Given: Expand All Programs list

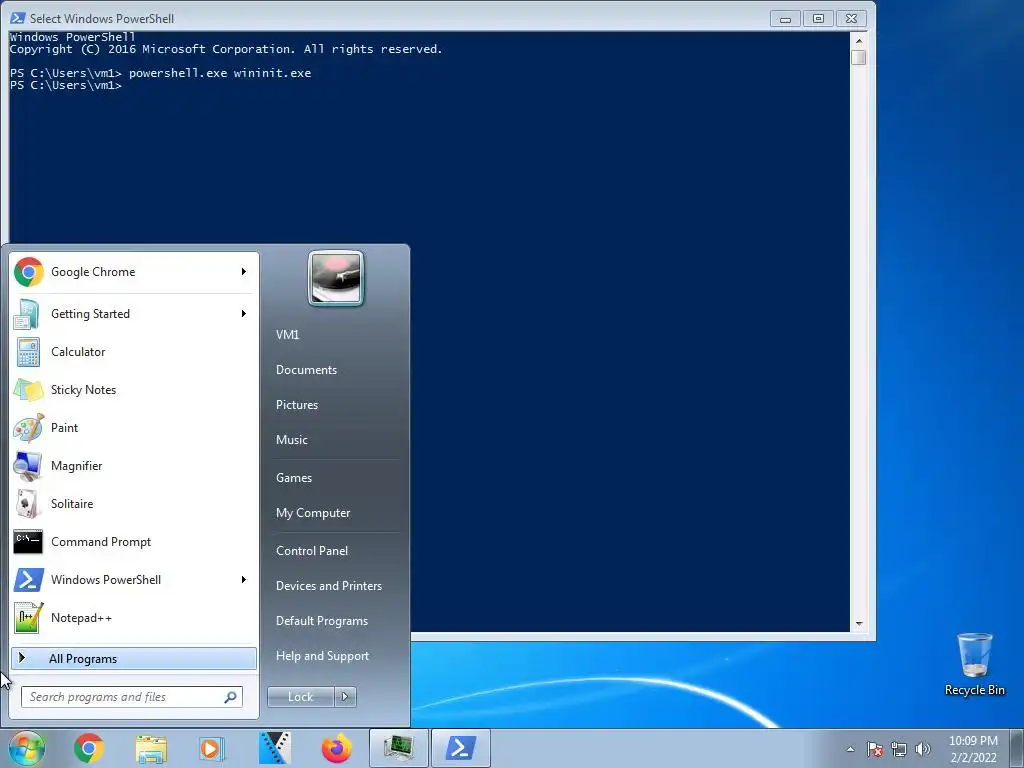Looking at the screenshot, I should [x=134, y=658].
